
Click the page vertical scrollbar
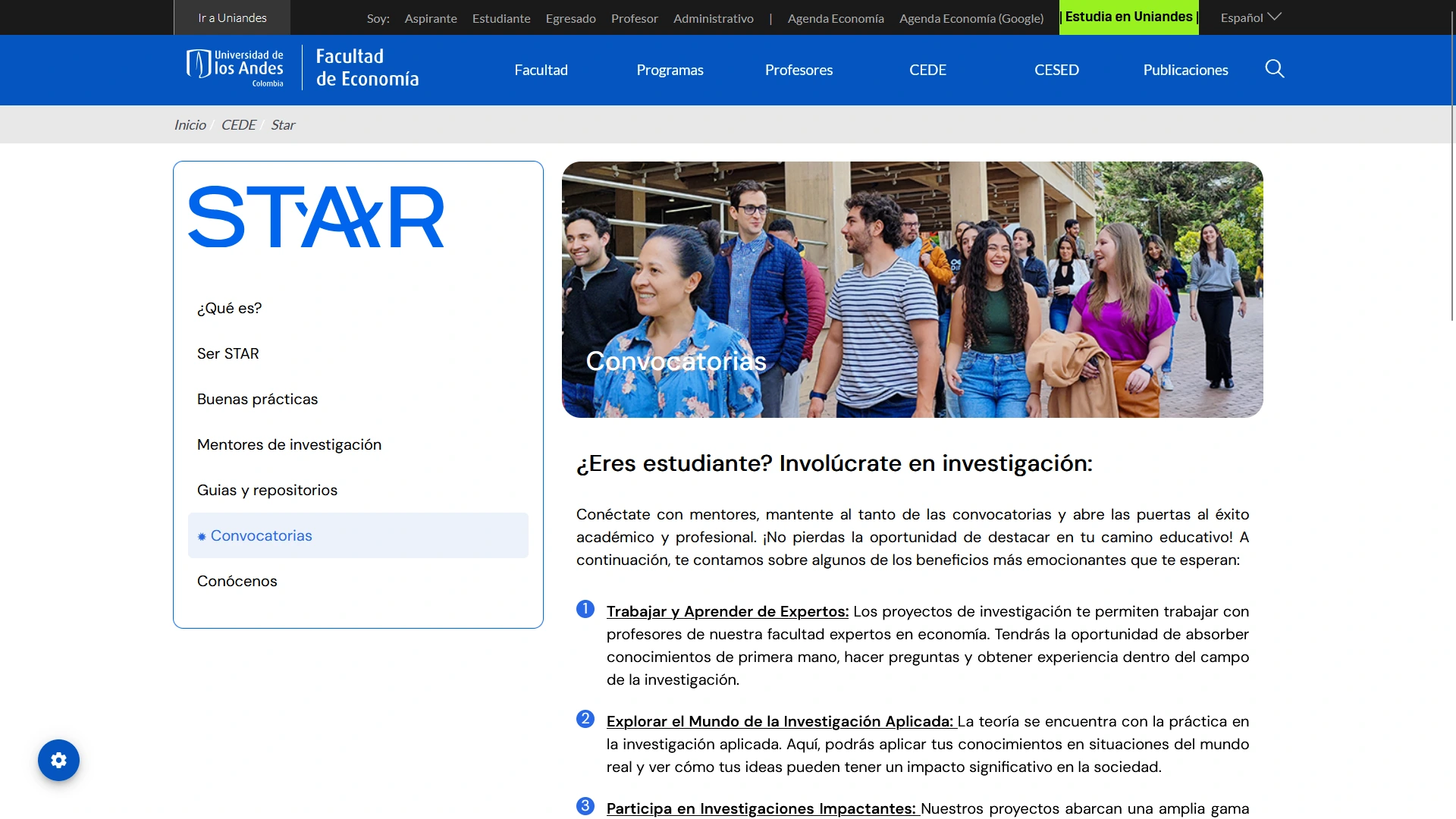click(x=1451, y=167)
